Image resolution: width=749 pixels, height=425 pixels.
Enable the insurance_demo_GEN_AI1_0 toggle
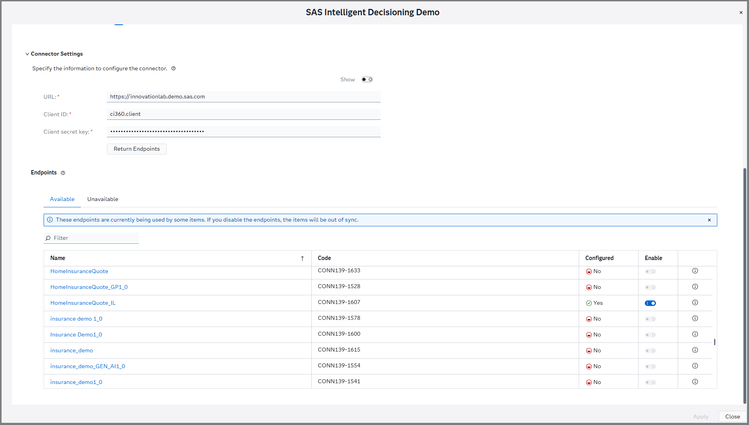(650, 366)
